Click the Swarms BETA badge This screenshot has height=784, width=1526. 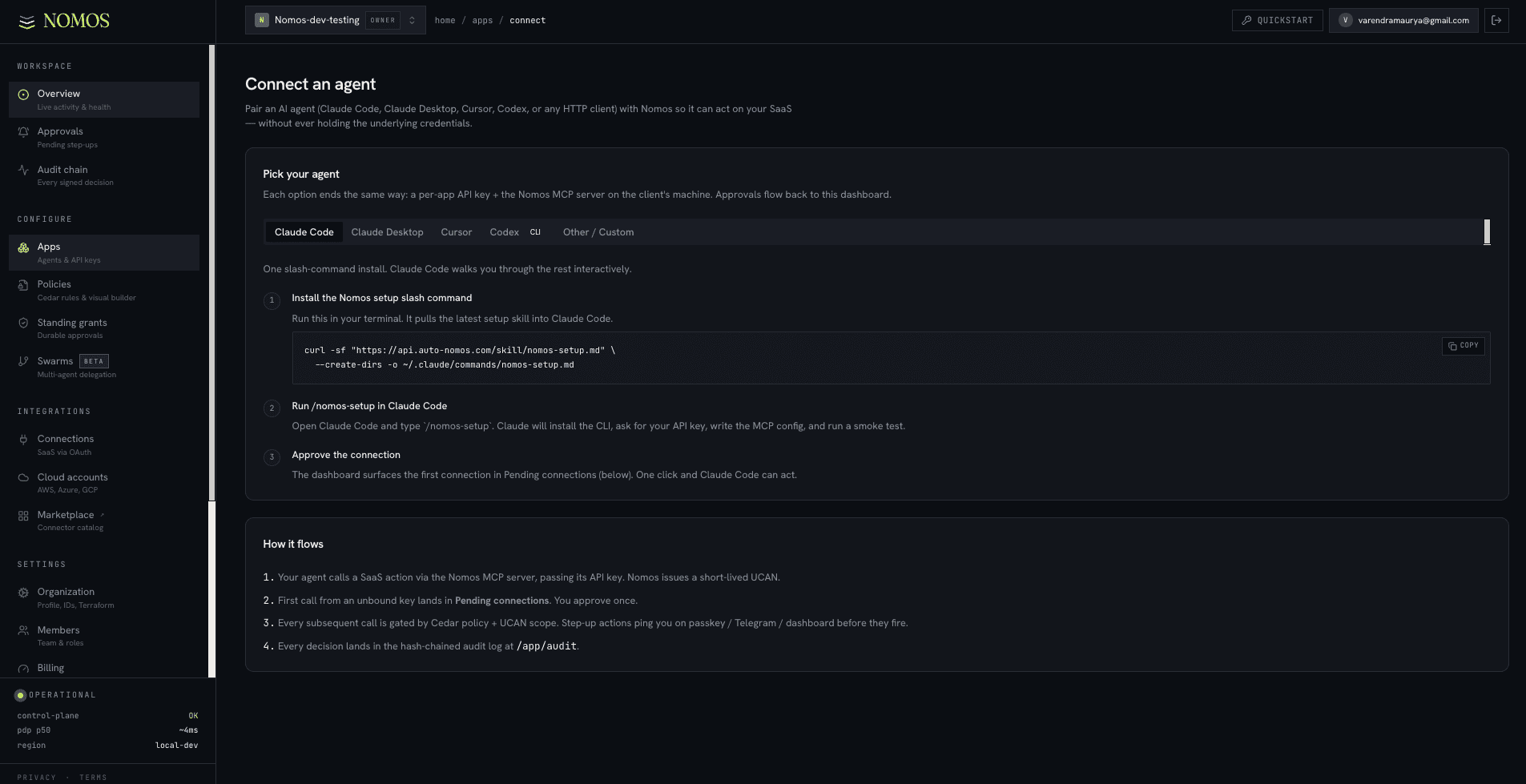pos(94,361)
